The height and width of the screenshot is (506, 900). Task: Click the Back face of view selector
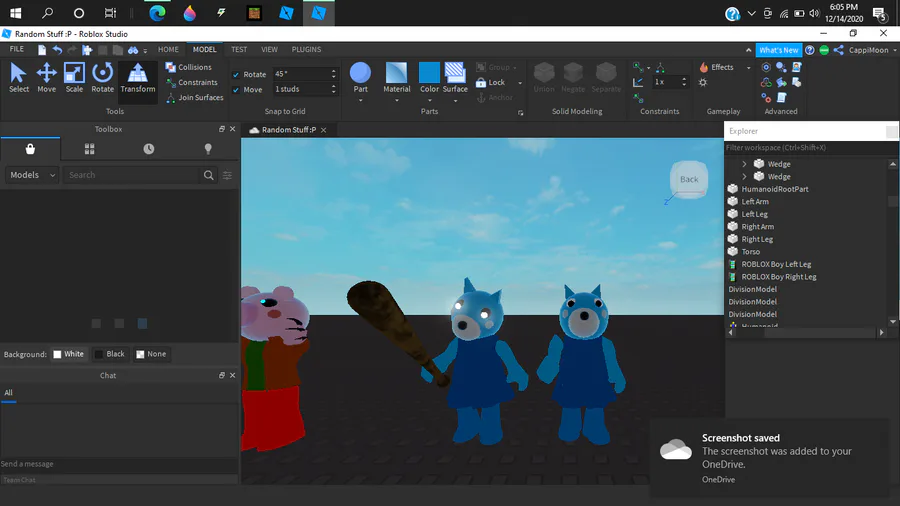click(x=689, y=180)
